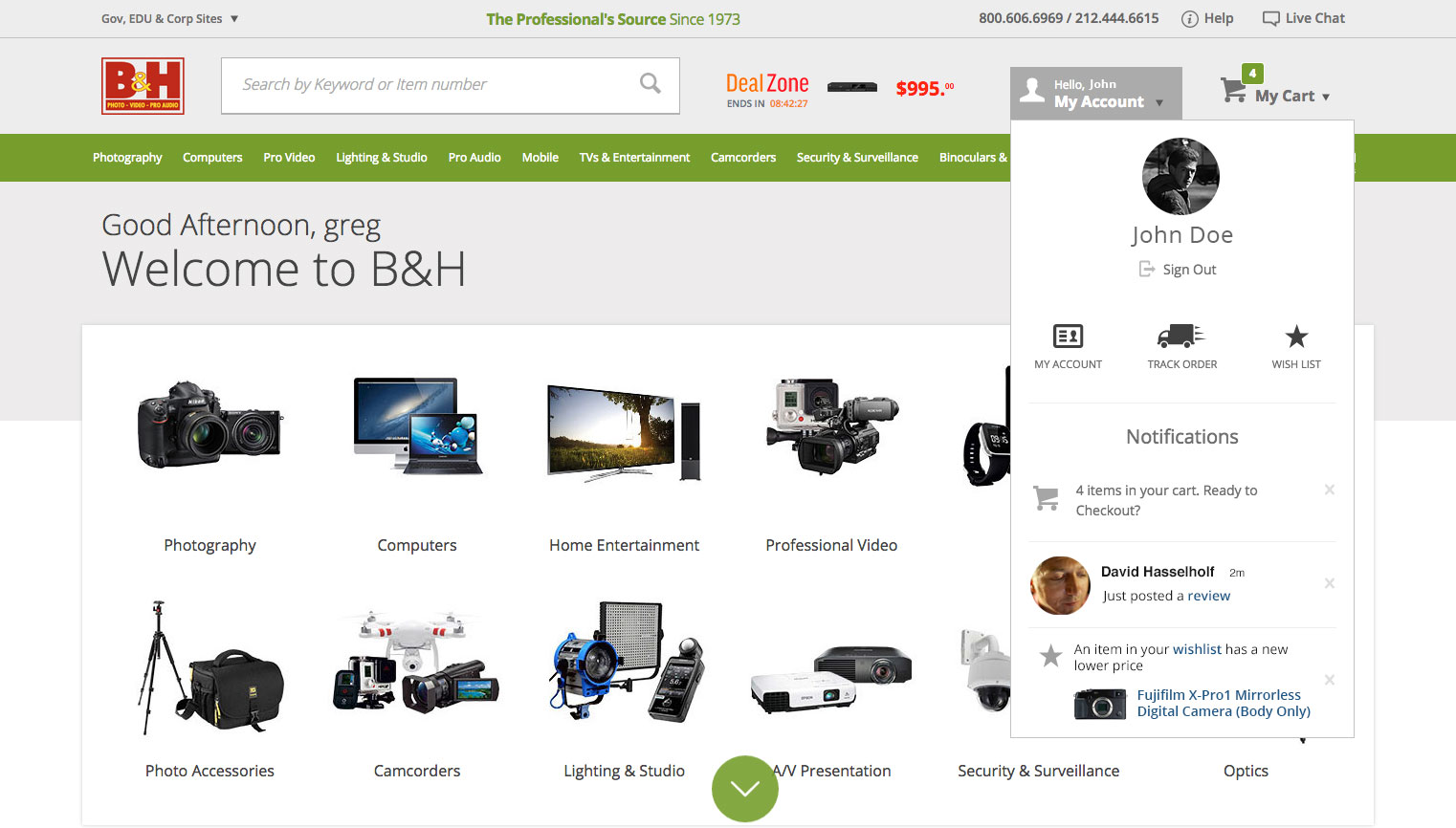This screenshot has width=1456, height=828.
Task: Click the green scroll-down chevron button
Action: (x=745, y=789)
